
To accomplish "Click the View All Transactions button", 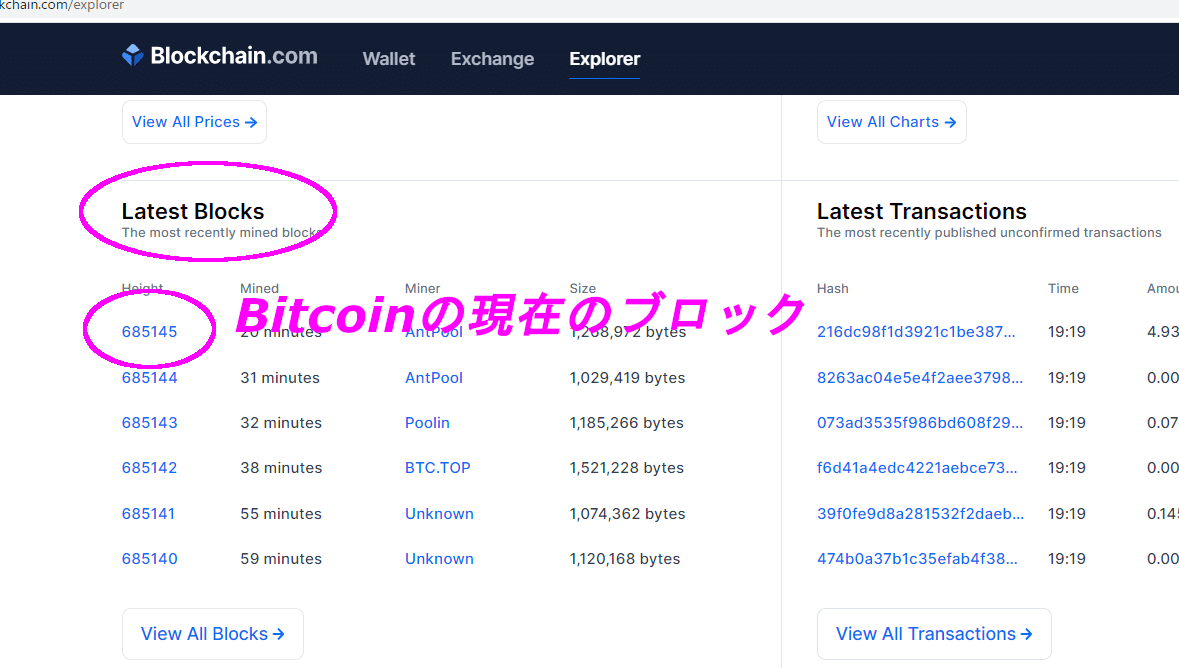I will (933, 633).
